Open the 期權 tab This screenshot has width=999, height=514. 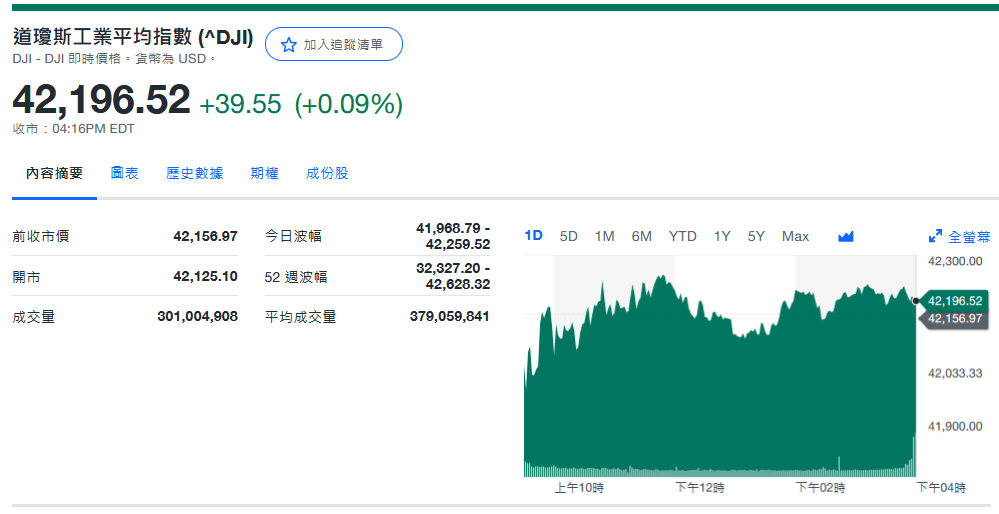pyautogui.click(x=264, y=173)
